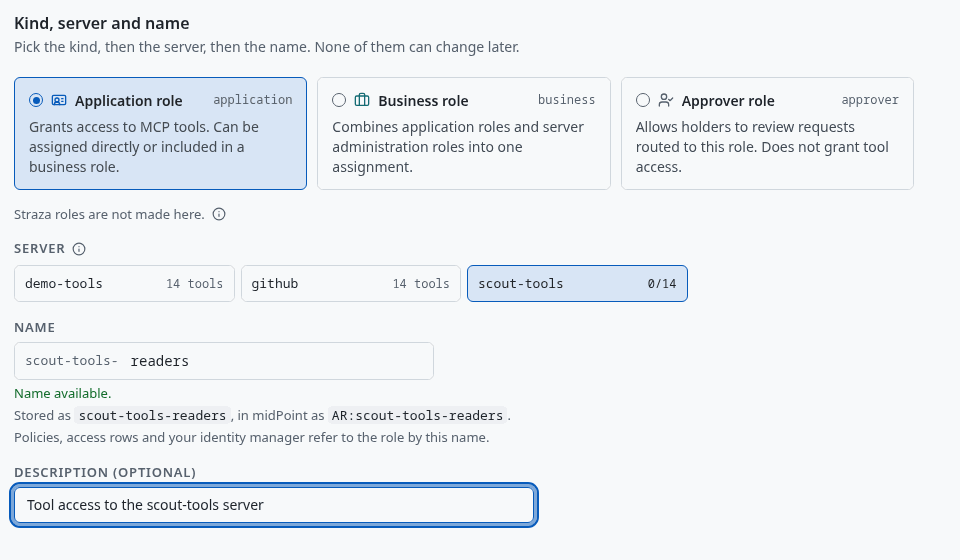Click the Approver role person-check icon
The width and height of the screenshot is (960, 560).
coord(666,100)
